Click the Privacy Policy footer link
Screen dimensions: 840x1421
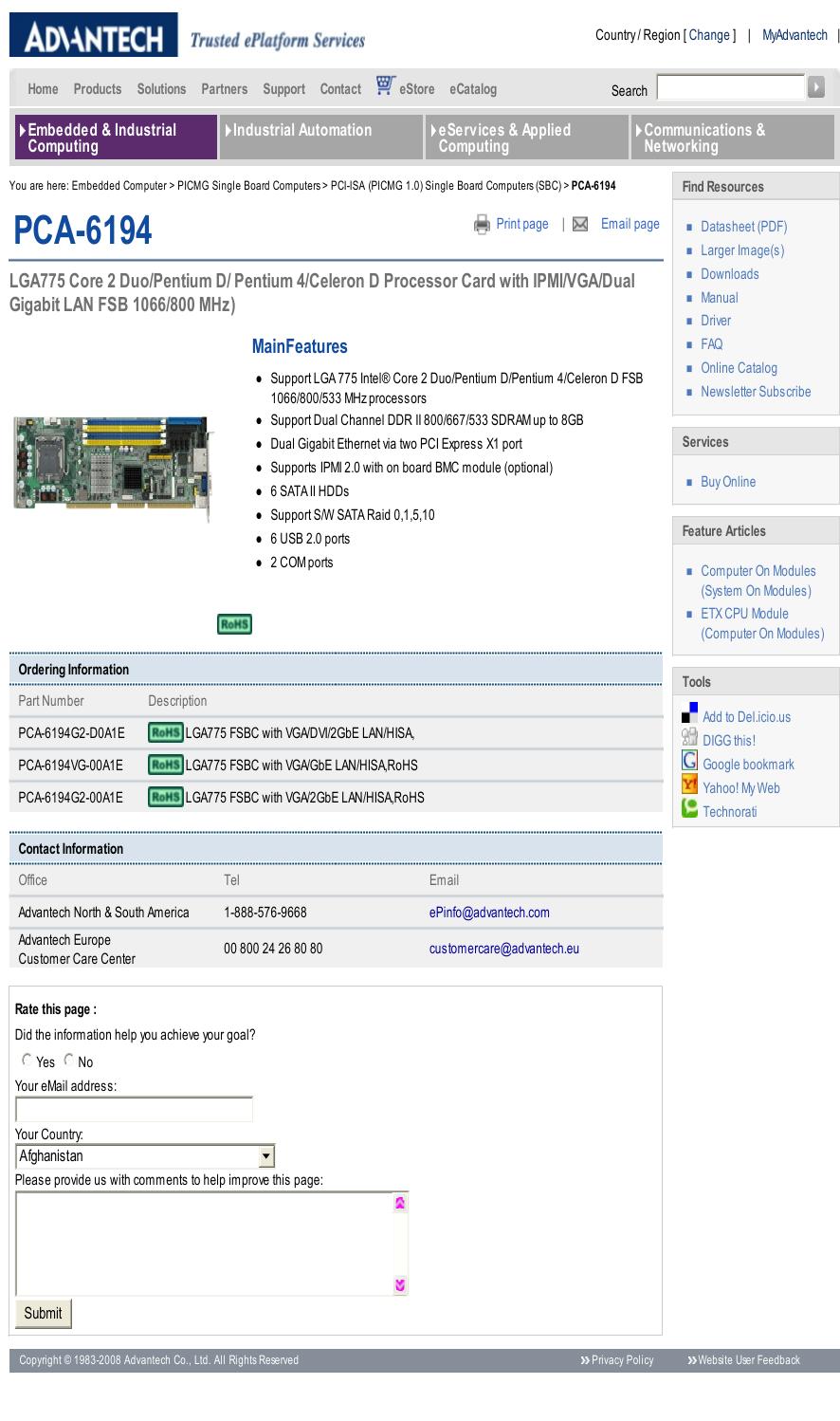click(x=622, y=1360)
